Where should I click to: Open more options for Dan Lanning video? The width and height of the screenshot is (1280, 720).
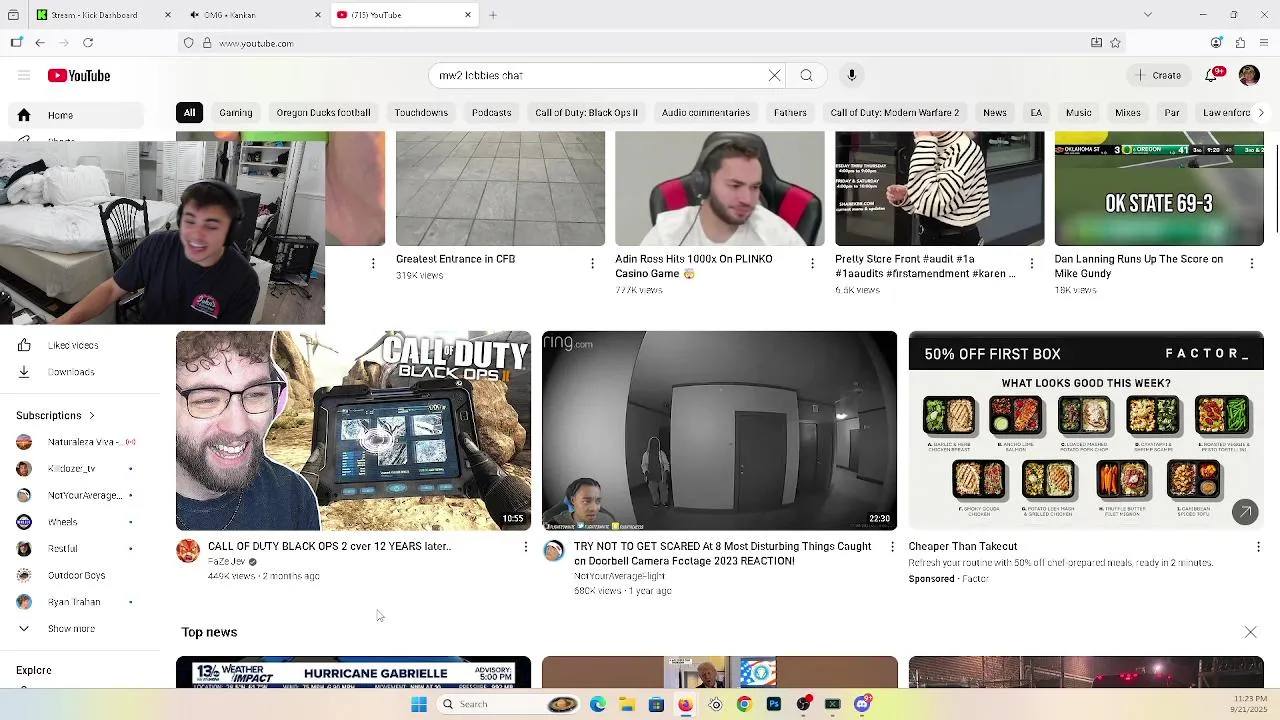pos(1252,264)
